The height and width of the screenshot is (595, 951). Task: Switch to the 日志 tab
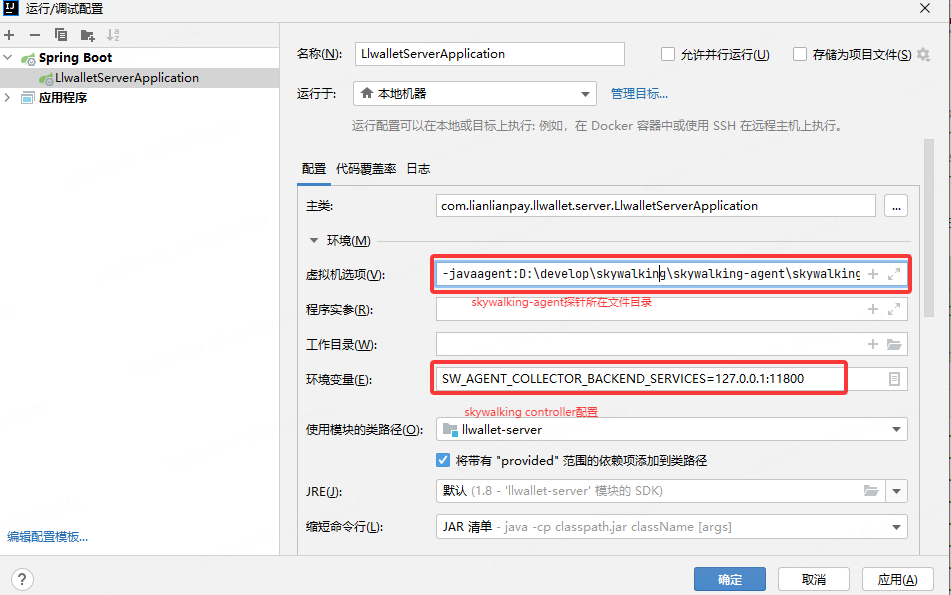pyautogui.click(x=418, y=169)
